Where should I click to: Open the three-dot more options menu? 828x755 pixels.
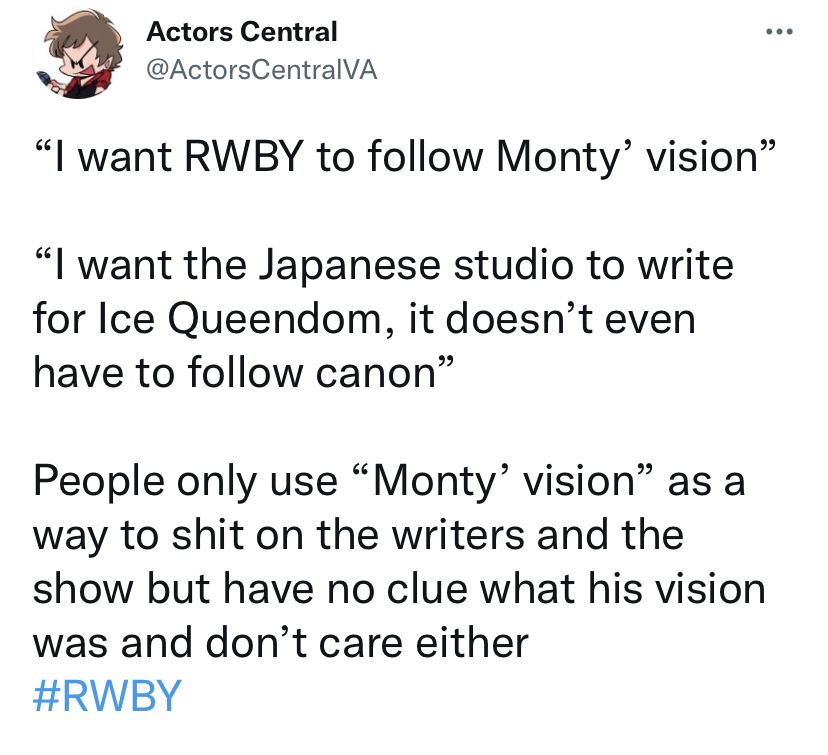click(779, 32)
